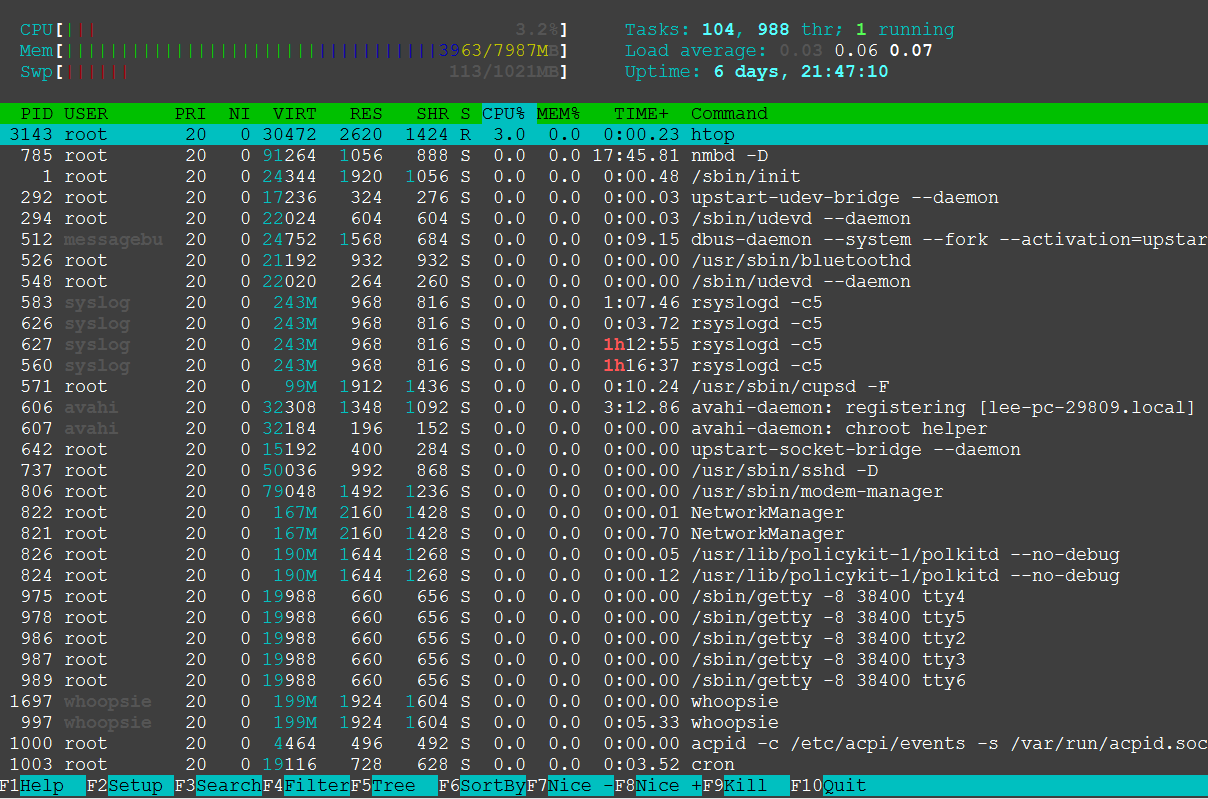
Task: Select polkitd --no-debug row PID 826
Action: pos(604,555)
